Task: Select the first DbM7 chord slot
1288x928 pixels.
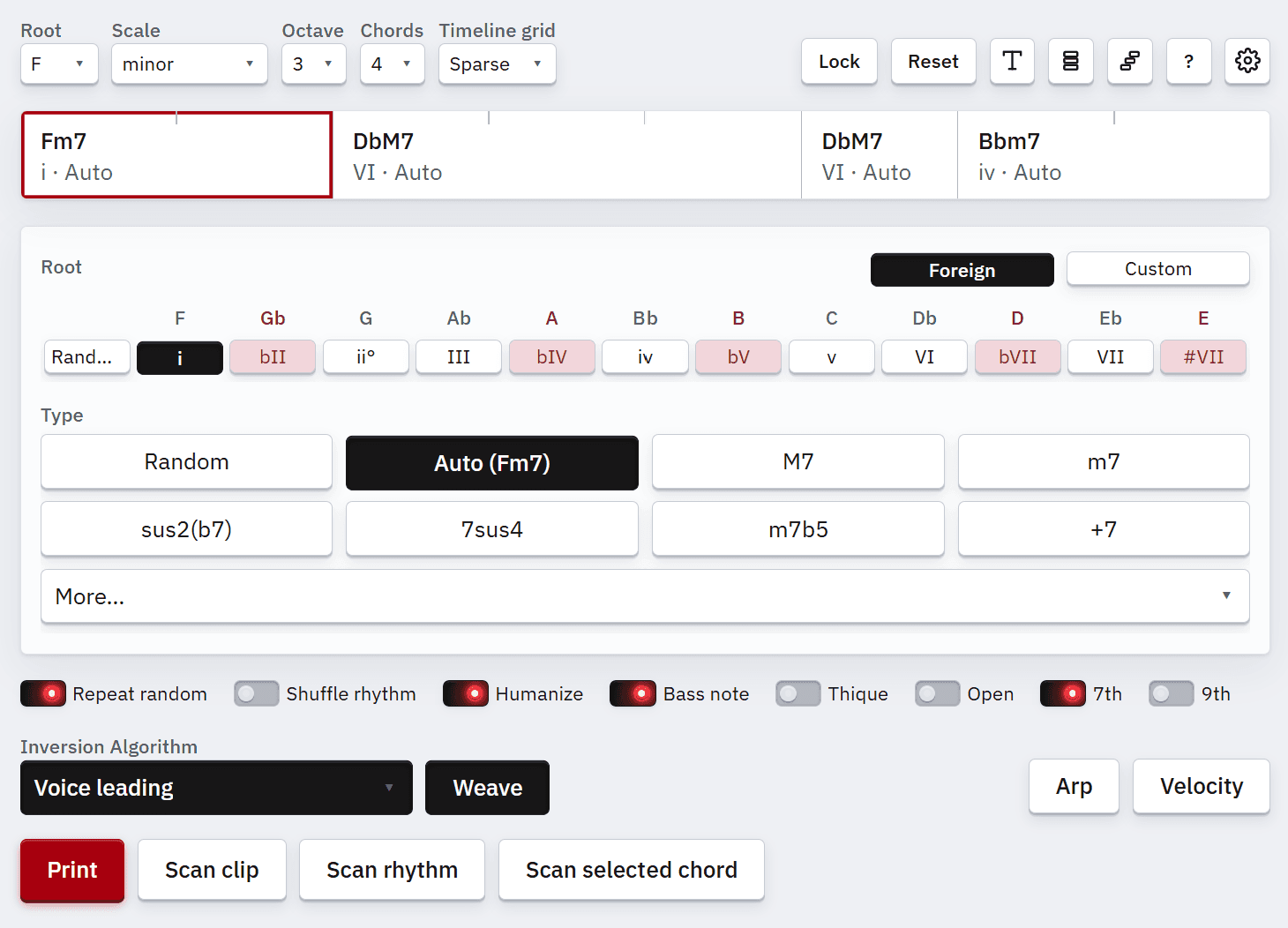Action: point(567,155)
